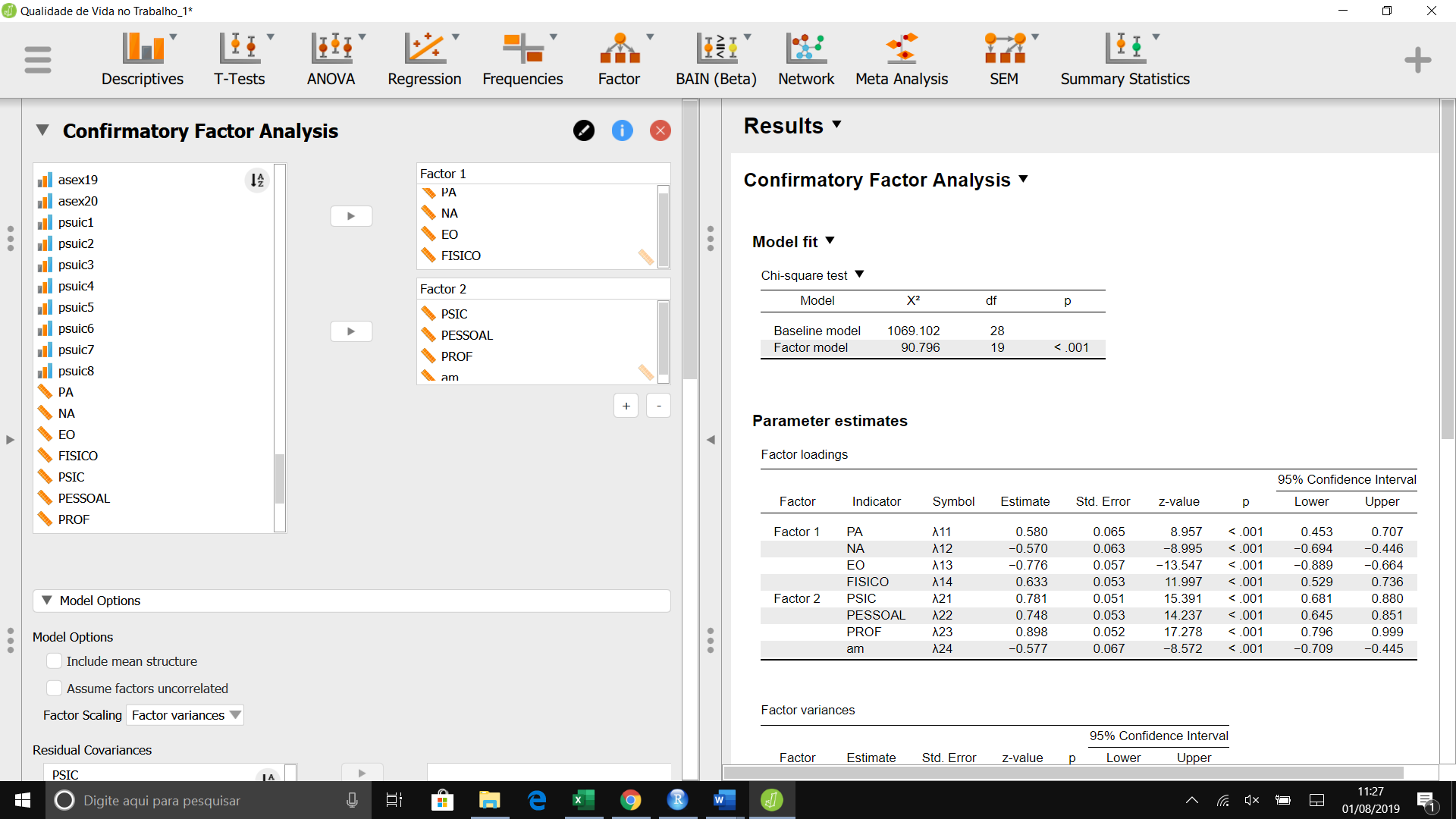This screenshot has height=819, width=1456.
Task: Click the blue info icon in the CFA panel
Action: click(622, 130)
